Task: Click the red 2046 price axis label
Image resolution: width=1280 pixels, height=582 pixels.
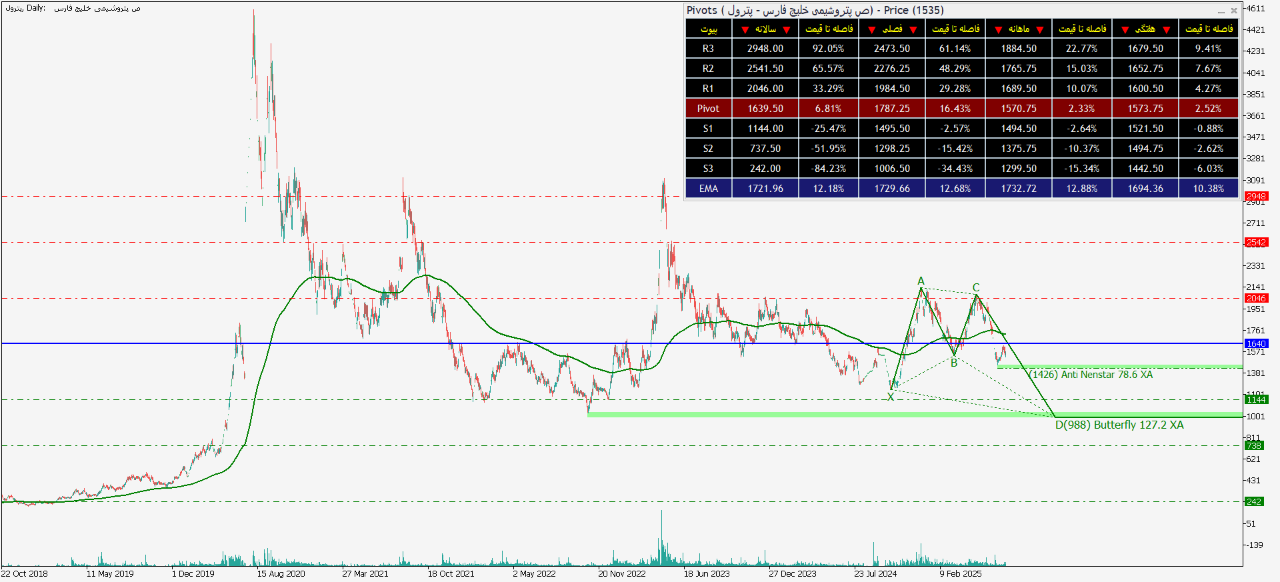Action: (x=1255, y=298)
